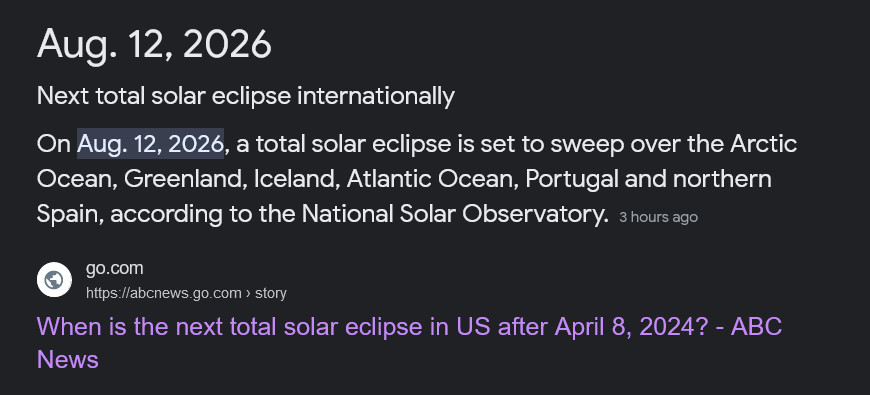Click the go.com site name
Viewport: 870px width, 395px height.
(x=114, y=269)
